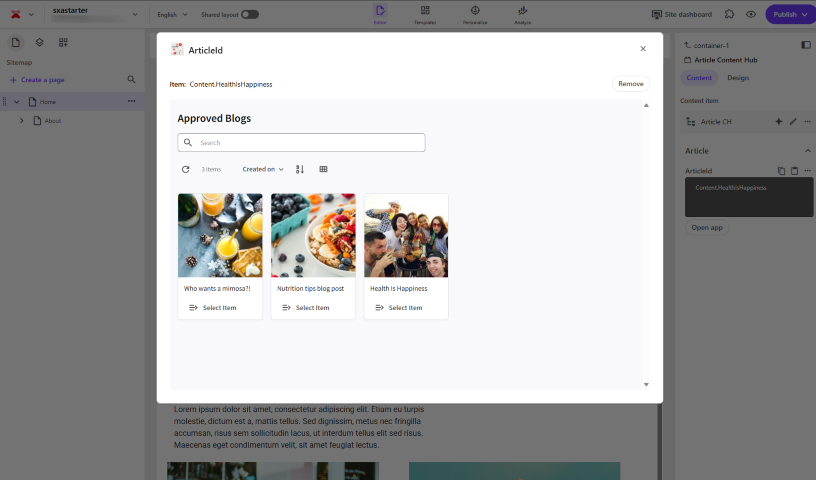Toggle the Shared layout switch
Screen dimensions: 816x480
click(249, 15)
